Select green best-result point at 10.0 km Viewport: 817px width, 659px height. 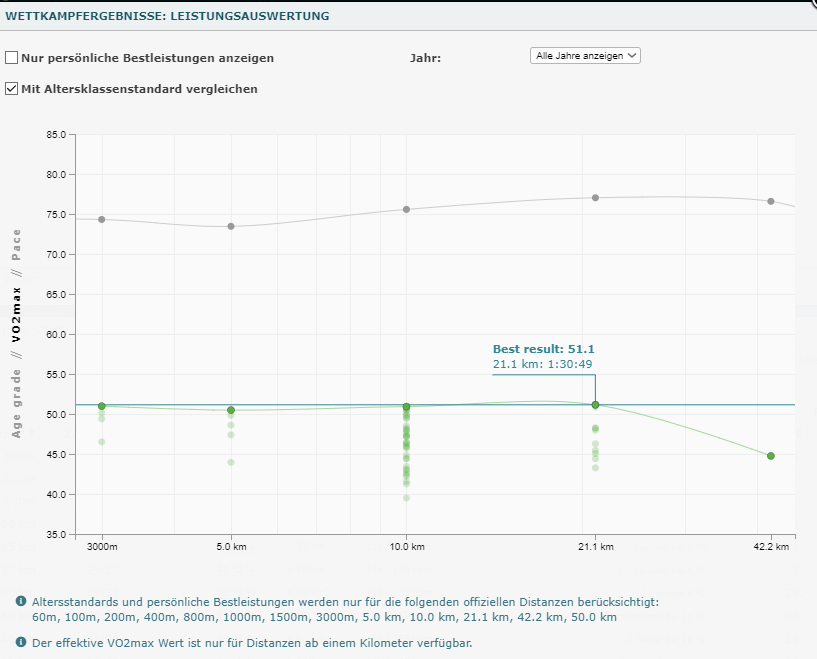(406, 407)
